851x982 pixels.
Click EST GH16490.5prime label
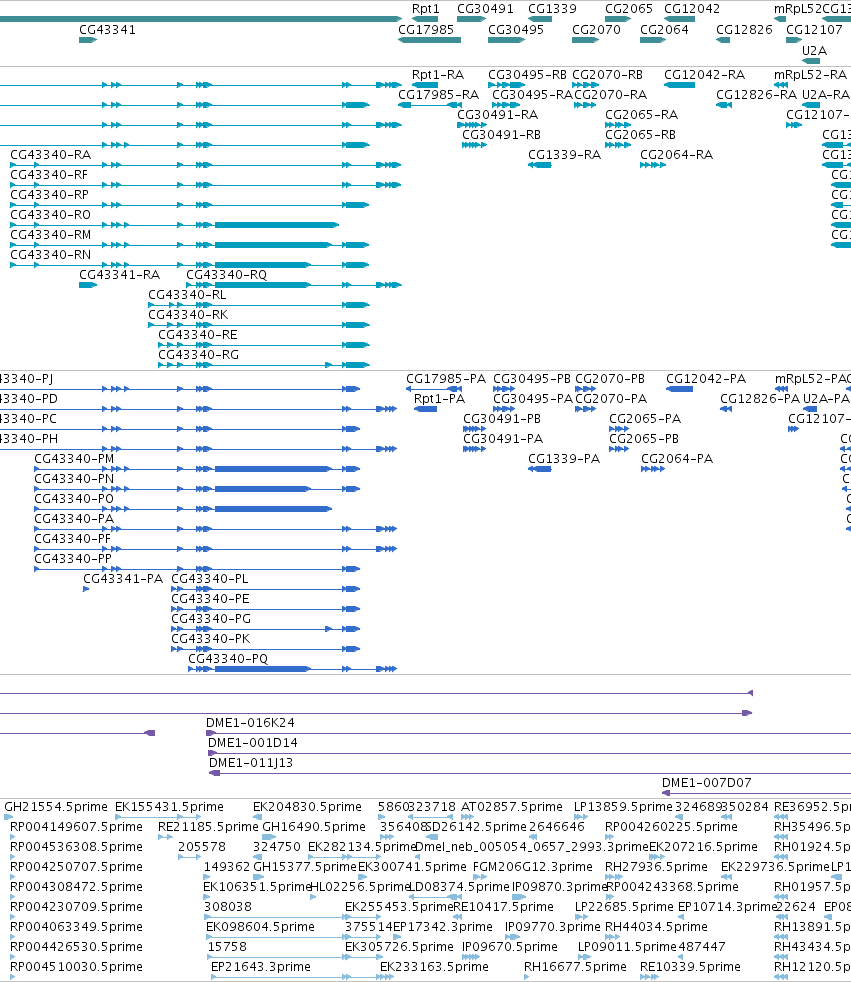tap(314, 827)
